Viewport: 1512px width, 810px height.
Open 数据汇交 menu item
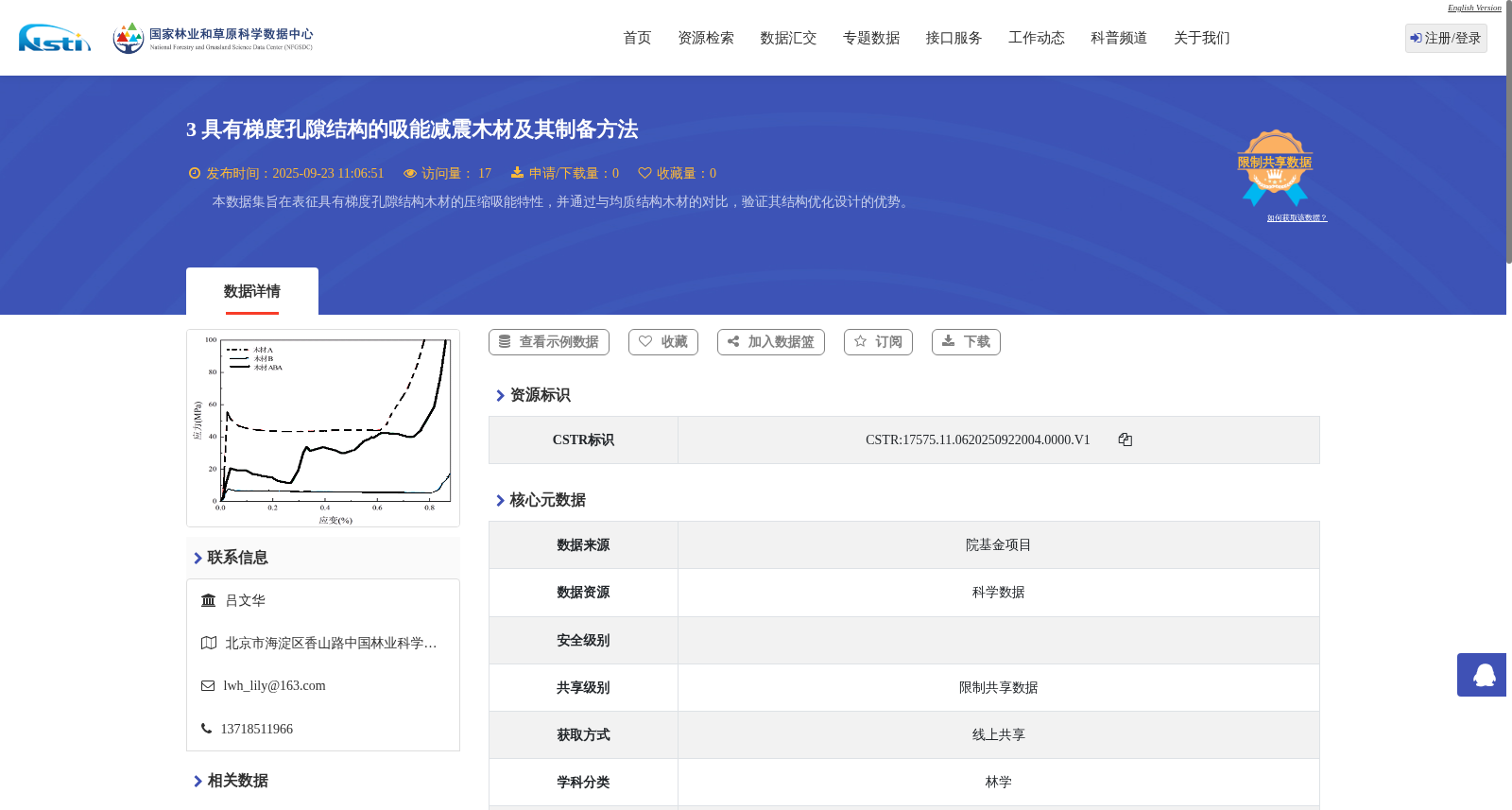788,38
